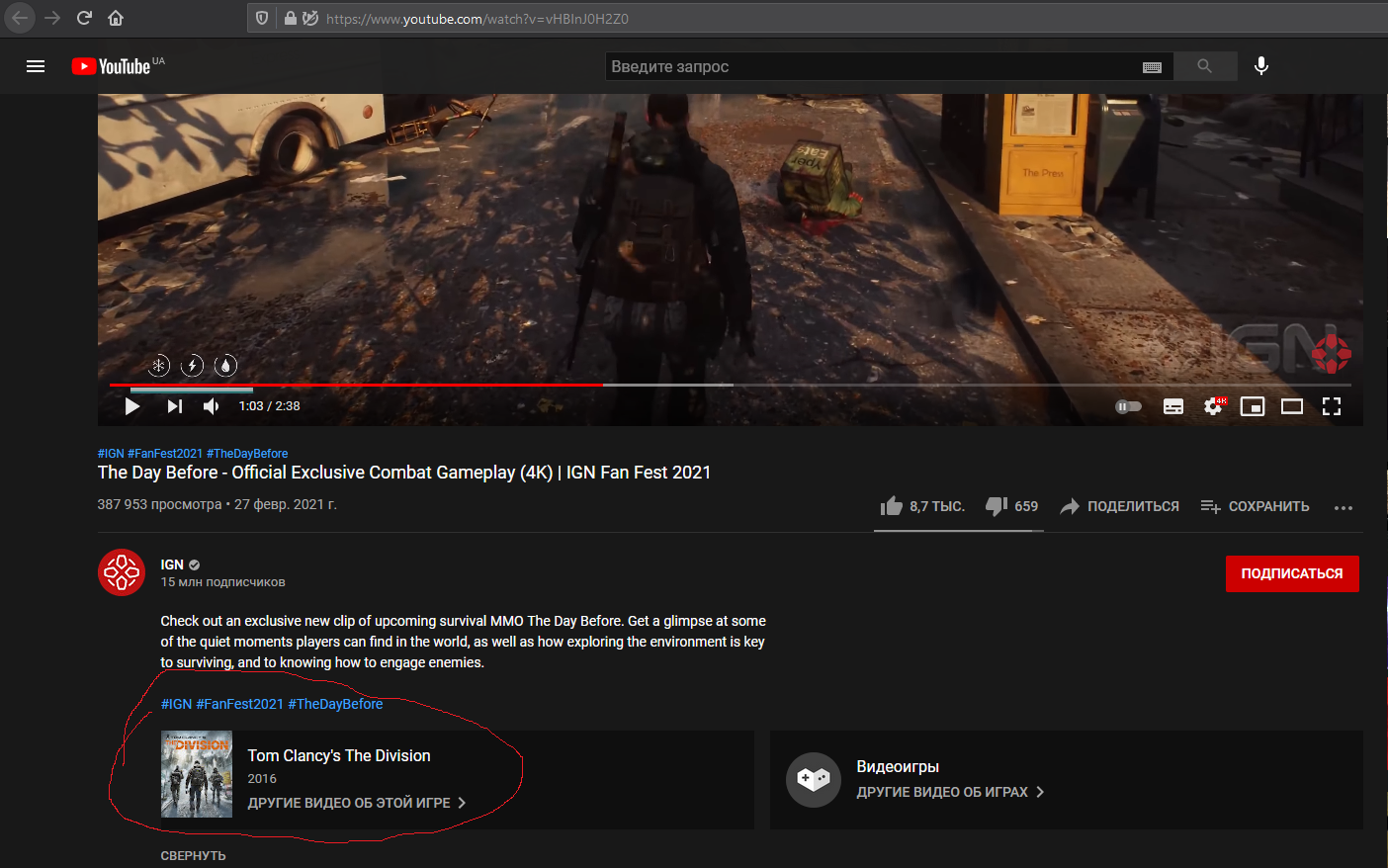Open #IGN hashtag in the description
The image size is (1388, 868).
click(176, 704)
